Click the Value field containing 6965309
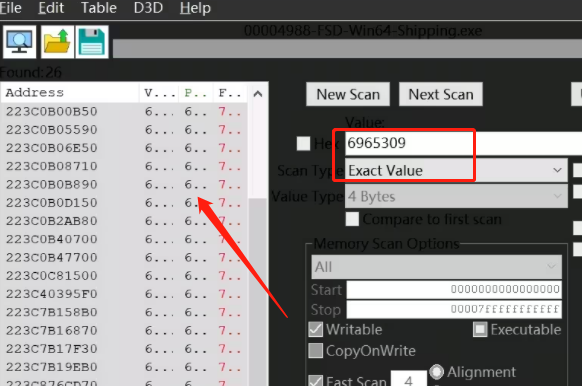 click(x=464, y=143)
